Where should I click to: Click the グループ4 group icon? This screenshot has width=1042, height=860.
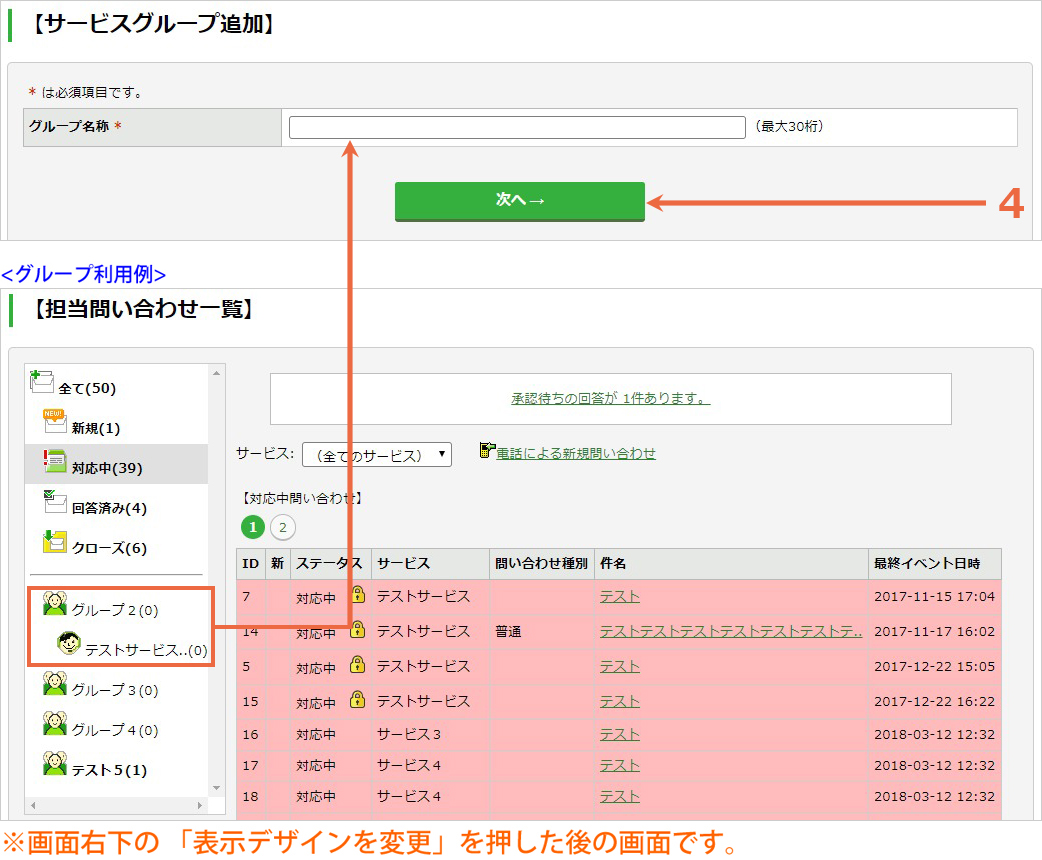[55, 723]
